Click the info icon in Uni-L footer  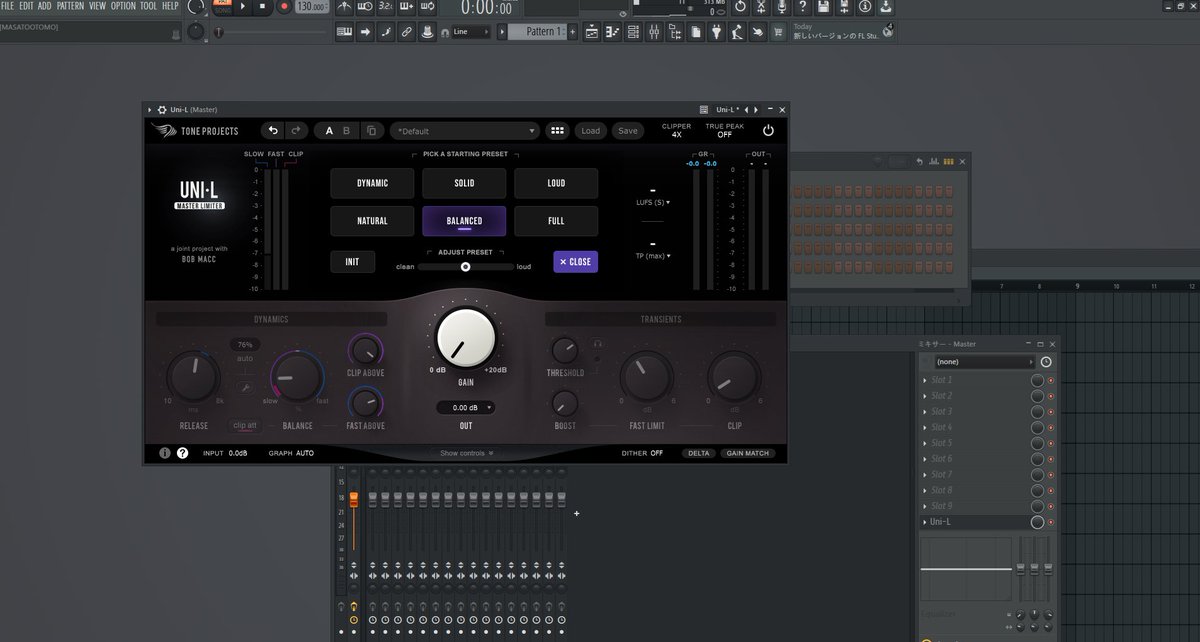coord(165,453)
